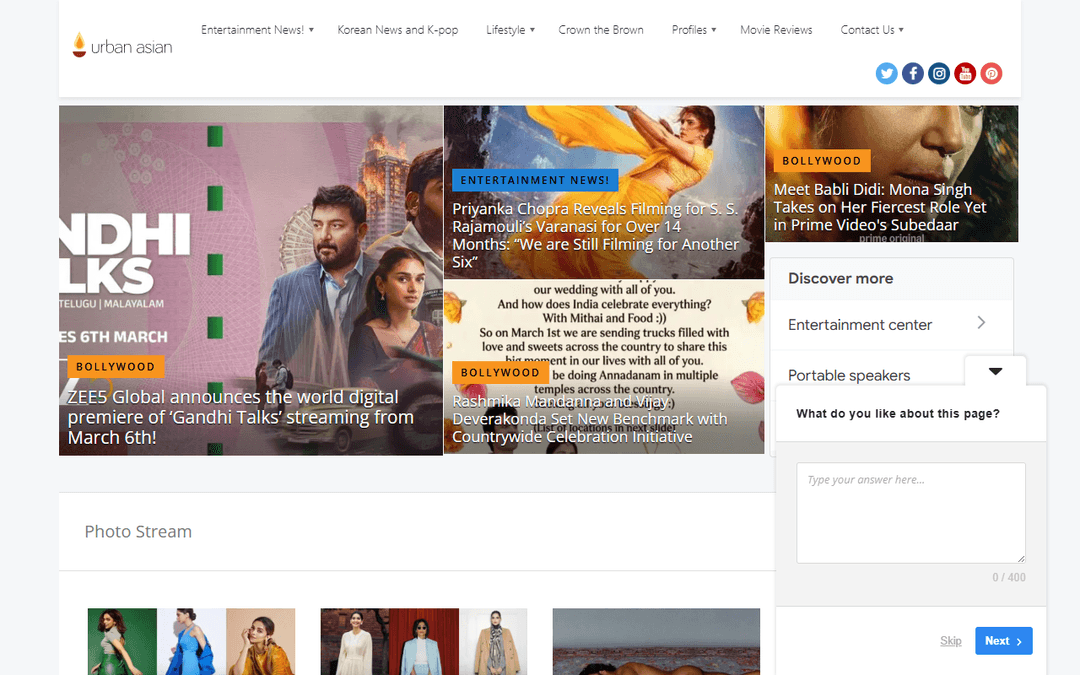Open the Gandhi Talks ZEE5 premiere article

point(240,417)
